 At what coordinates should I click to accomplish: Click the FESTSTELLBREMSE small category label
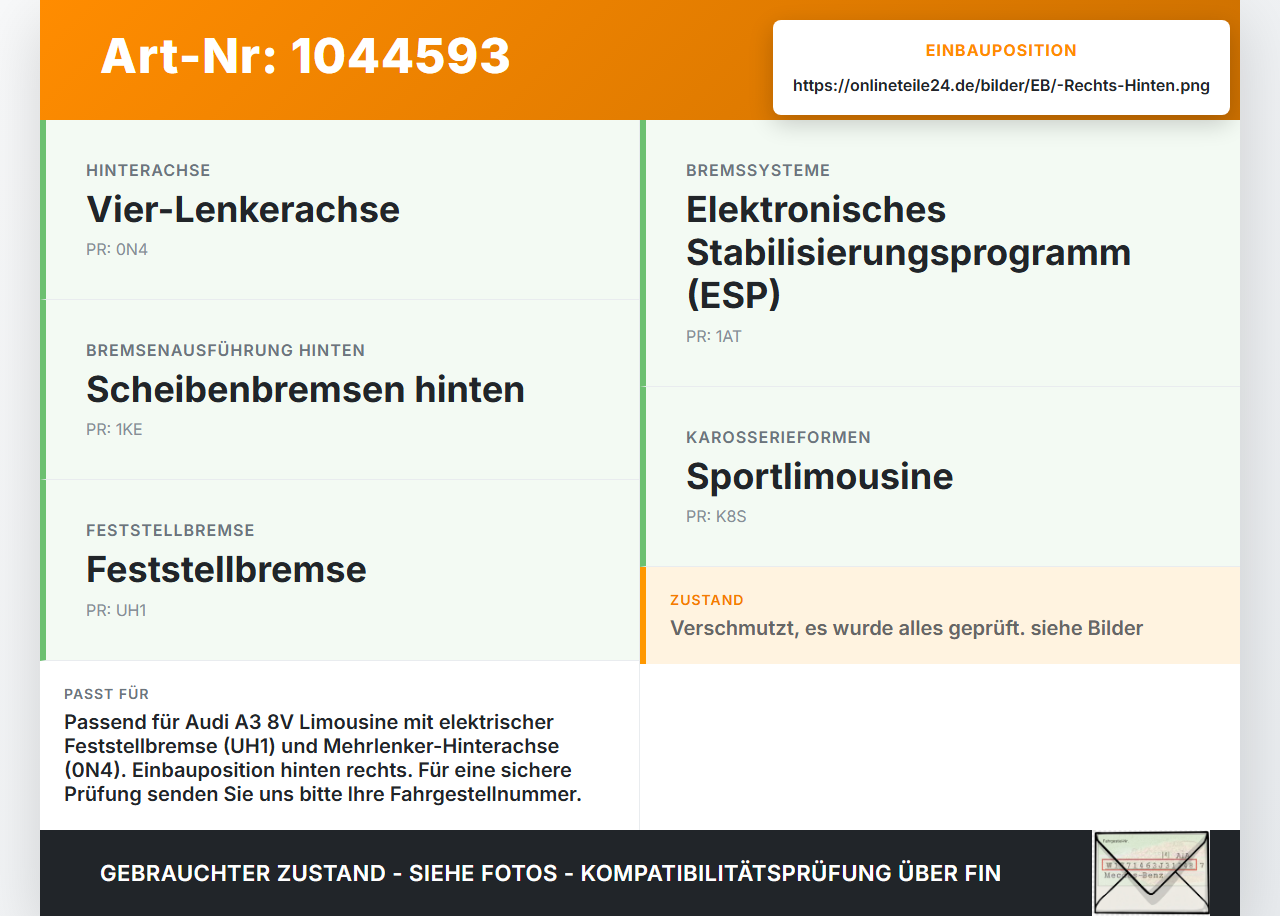pos(170,531)
